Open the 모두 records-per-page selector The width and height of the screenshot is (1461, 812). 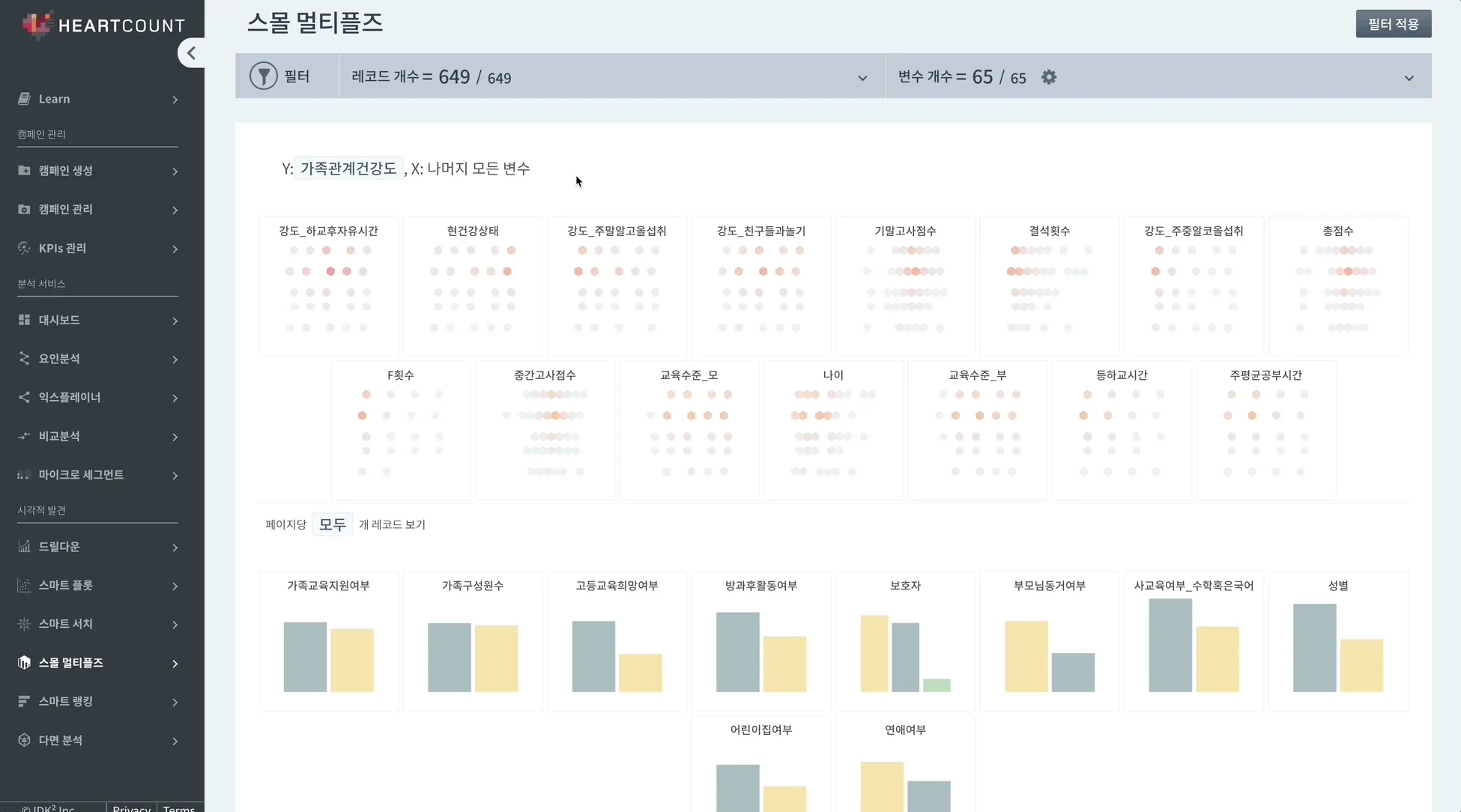pos(332,524)
